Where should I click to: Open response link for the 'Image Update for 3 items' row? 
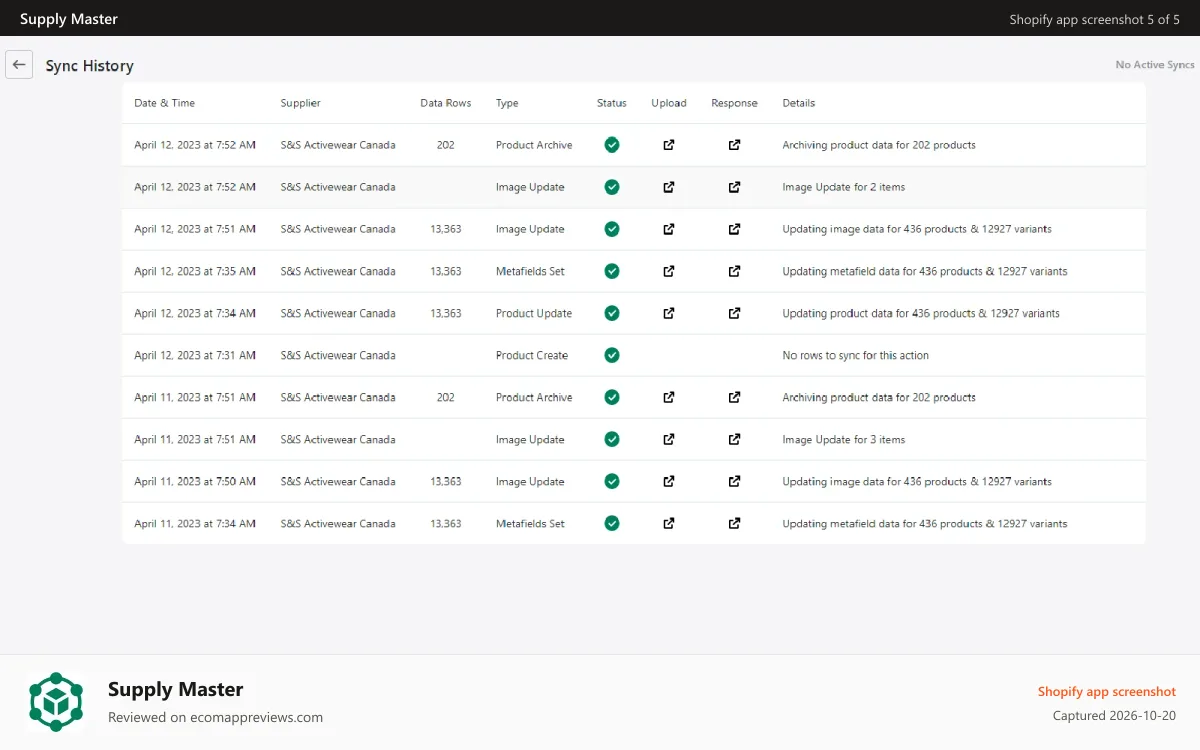(734, 439)
